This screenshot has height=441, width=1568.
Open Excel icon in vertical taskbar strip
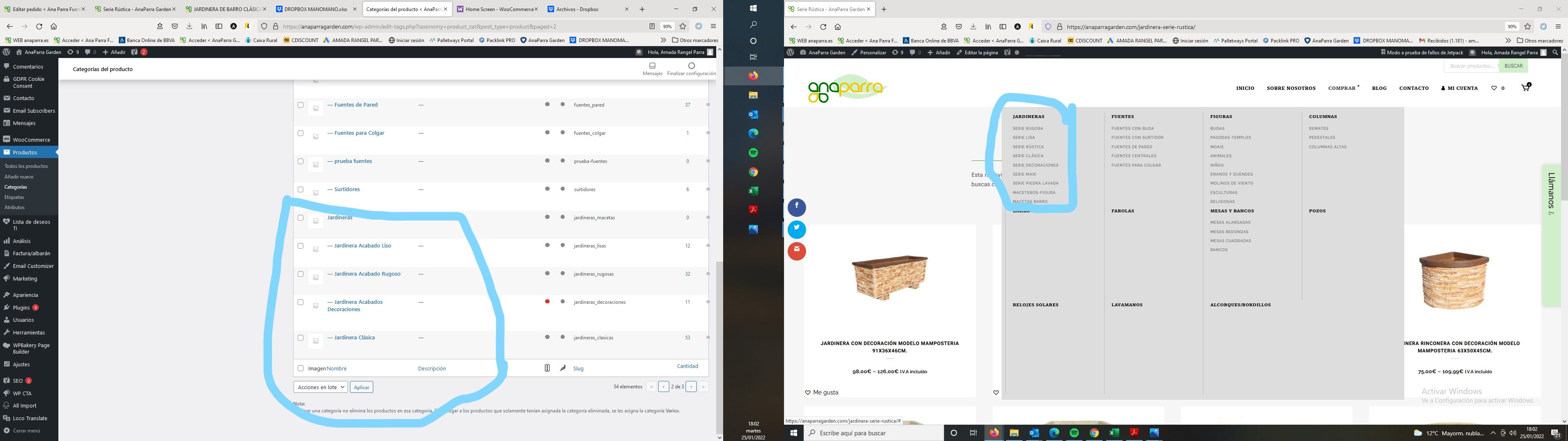(753, 191)
